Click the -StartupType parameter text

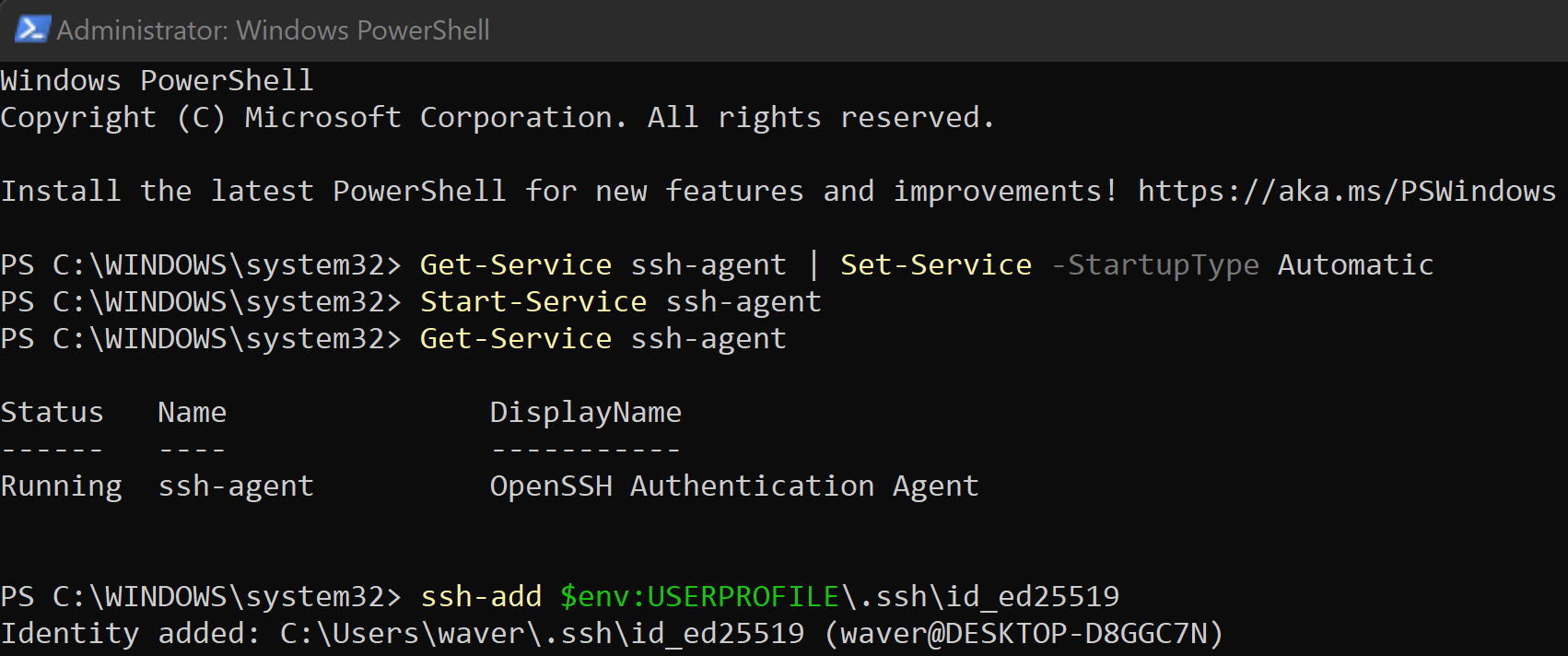(x=1154, y=265)
